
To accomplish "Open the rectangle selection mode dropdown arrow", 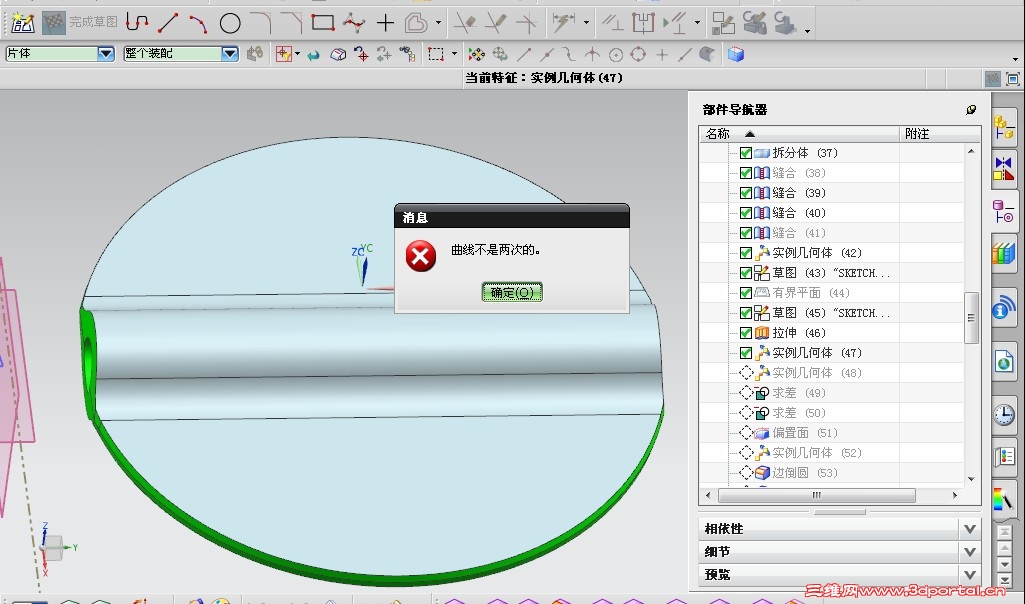I will (x=454, y=54).
